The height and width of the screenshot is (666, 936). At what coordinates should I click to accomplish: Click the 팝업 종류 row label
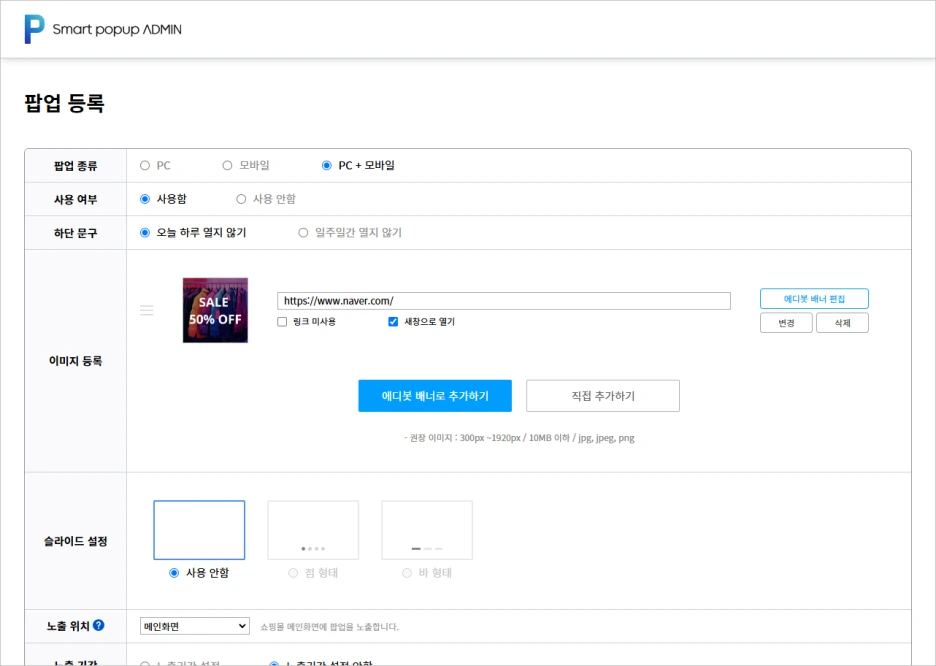tap(75, 166)
